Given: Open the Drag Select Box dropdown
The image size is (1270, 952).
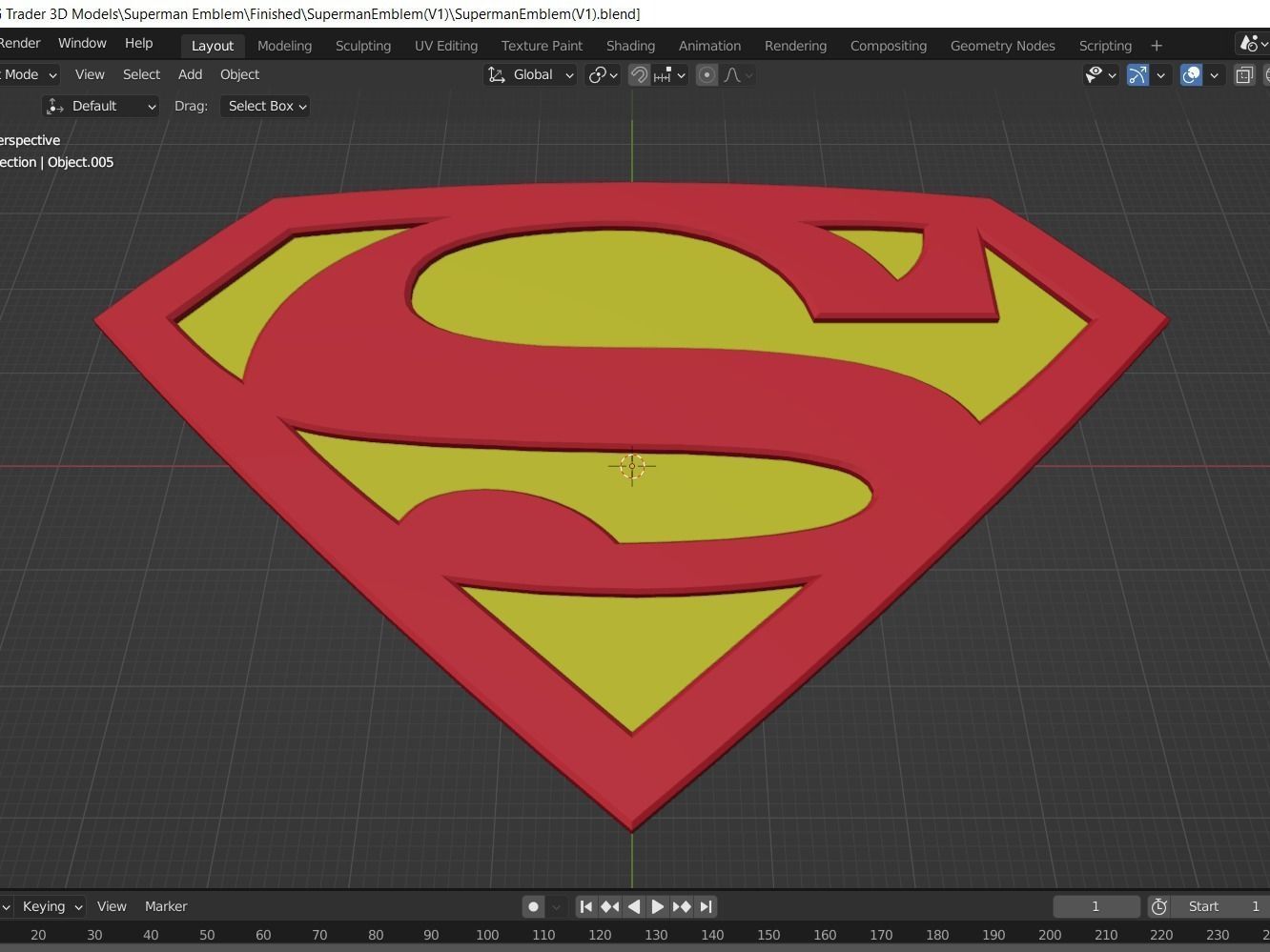Looking at the screenshot, I should tap(266, 106).
